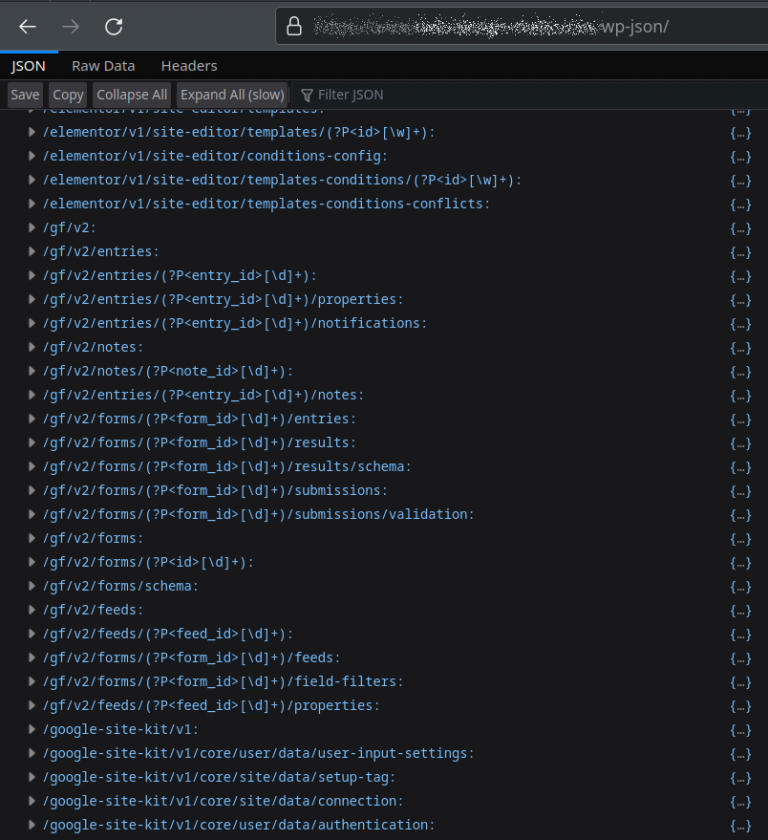This screenshot has height=840, width=768.
Task: Click the browser back navigation icon
Action: pos(27,27)
